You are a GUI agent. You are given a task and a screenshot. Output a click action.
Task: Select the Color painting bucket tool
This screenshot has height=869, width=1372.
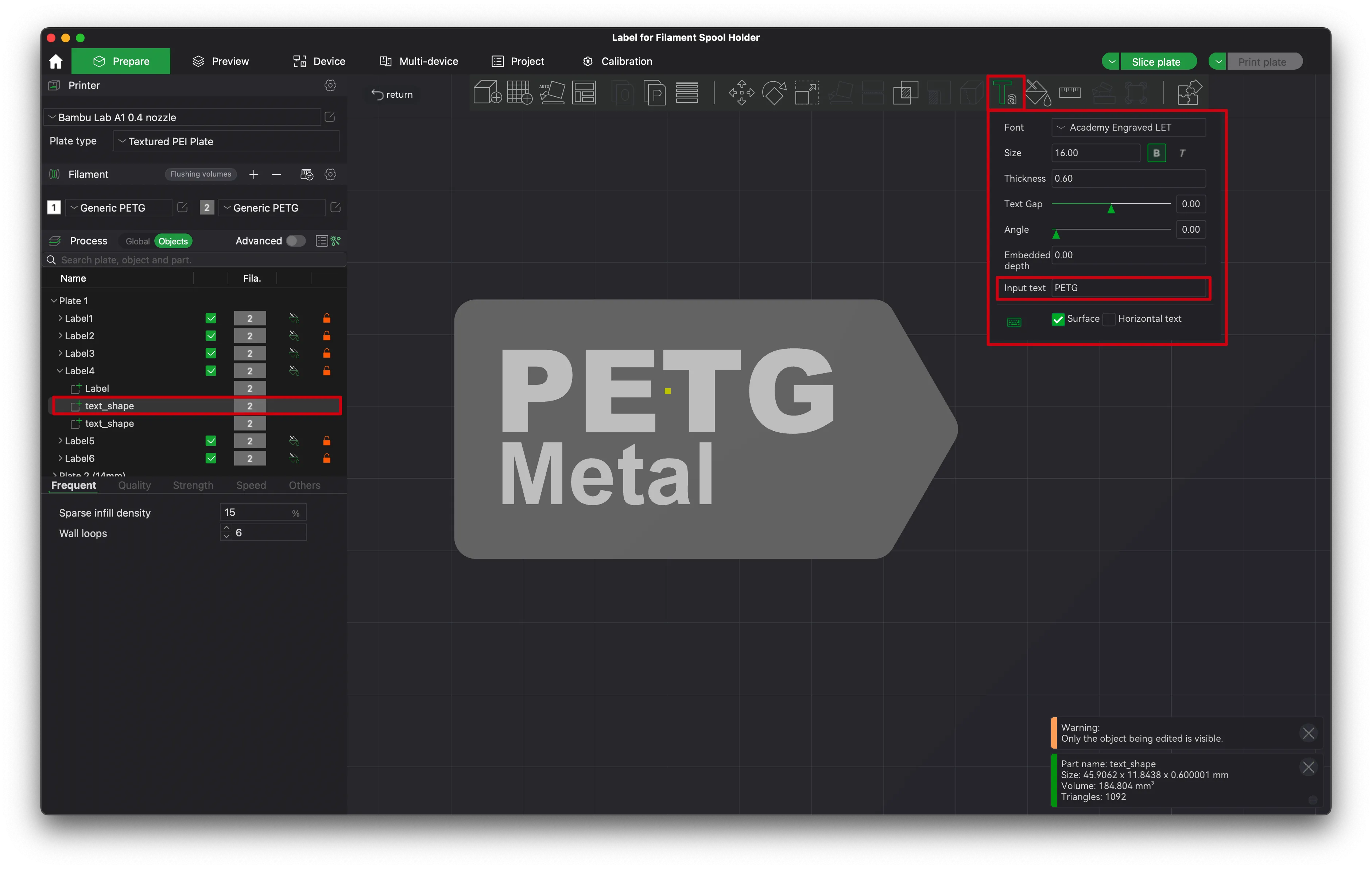[x=1038, y=92]
